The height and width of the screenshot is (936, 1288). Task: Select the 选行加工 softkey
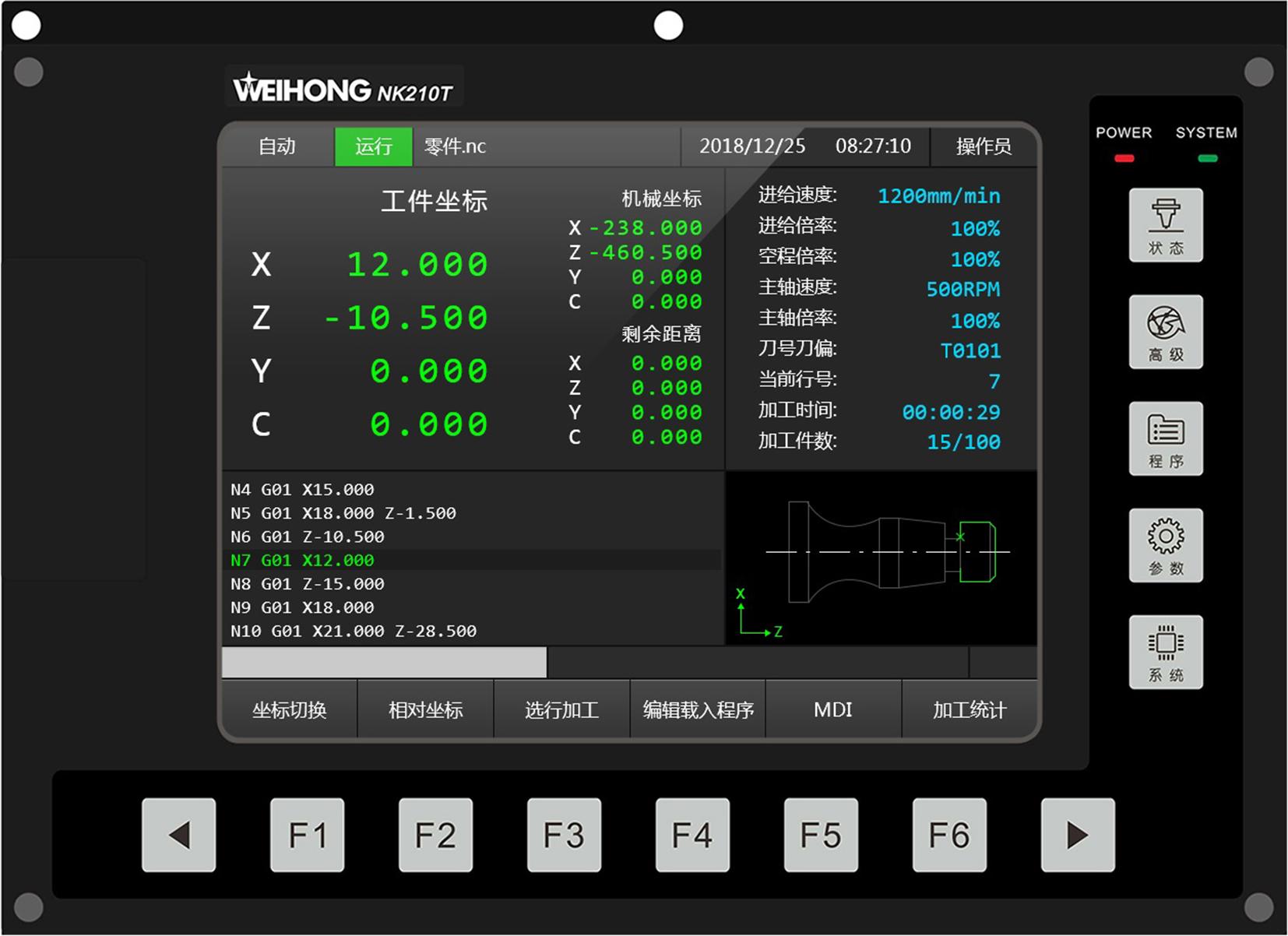pos(561,709)
